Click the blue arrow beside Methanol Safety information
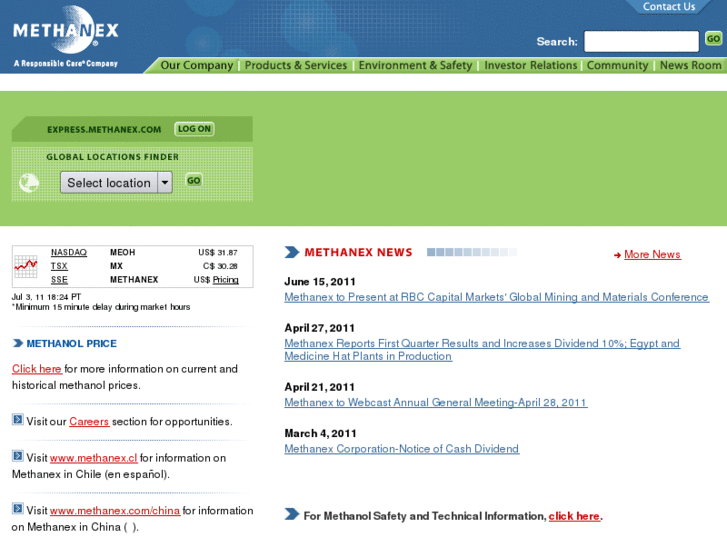 (292, 514)
